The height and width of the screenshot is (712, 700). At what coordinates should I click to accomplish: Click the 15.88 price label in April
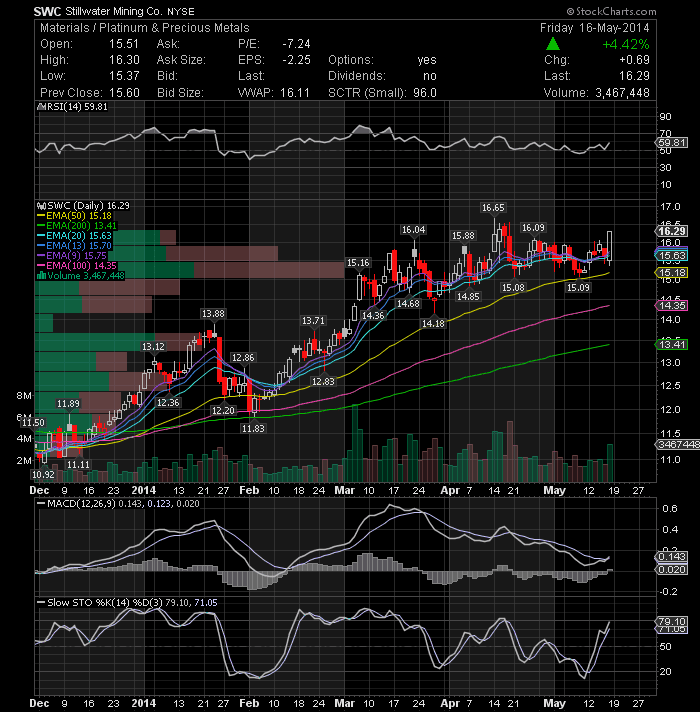click(x=463, y=236)
